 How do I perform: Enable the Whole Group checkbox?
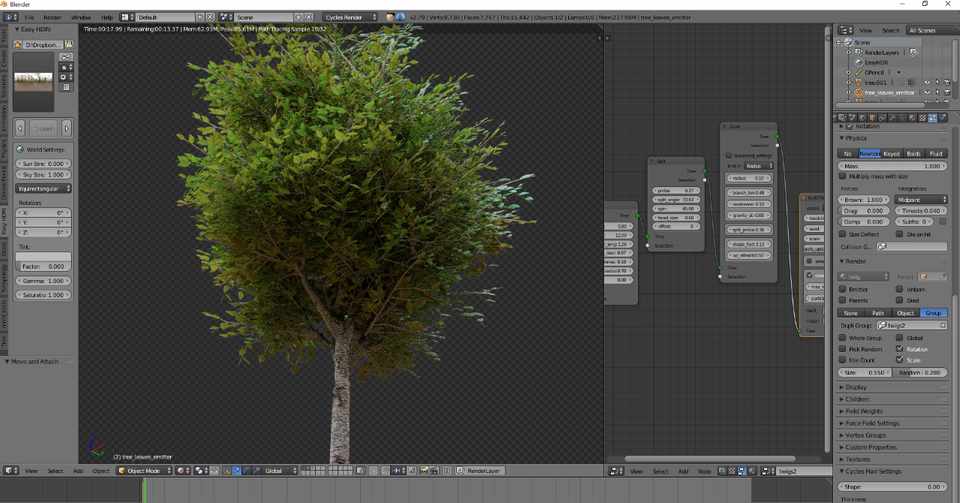pos(843,338)
